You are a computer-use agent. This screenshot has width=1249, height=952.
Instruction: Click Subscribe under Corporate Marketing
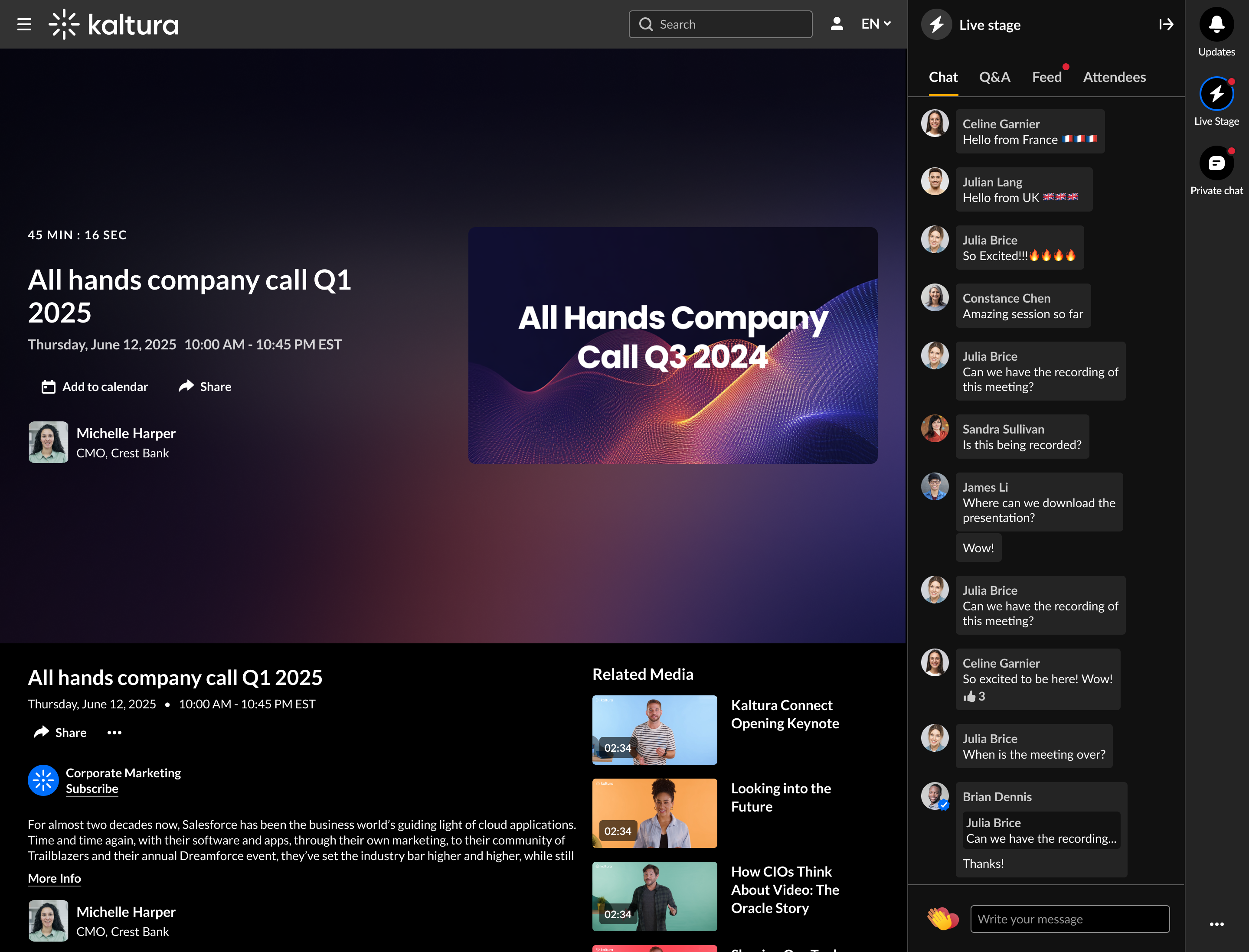click(x=92, y=789)
